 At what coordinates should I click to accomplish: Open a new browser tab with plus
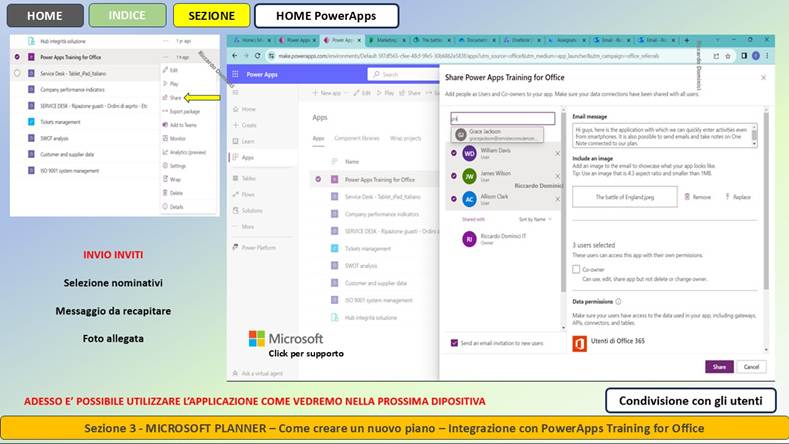[x=686, y=40]
